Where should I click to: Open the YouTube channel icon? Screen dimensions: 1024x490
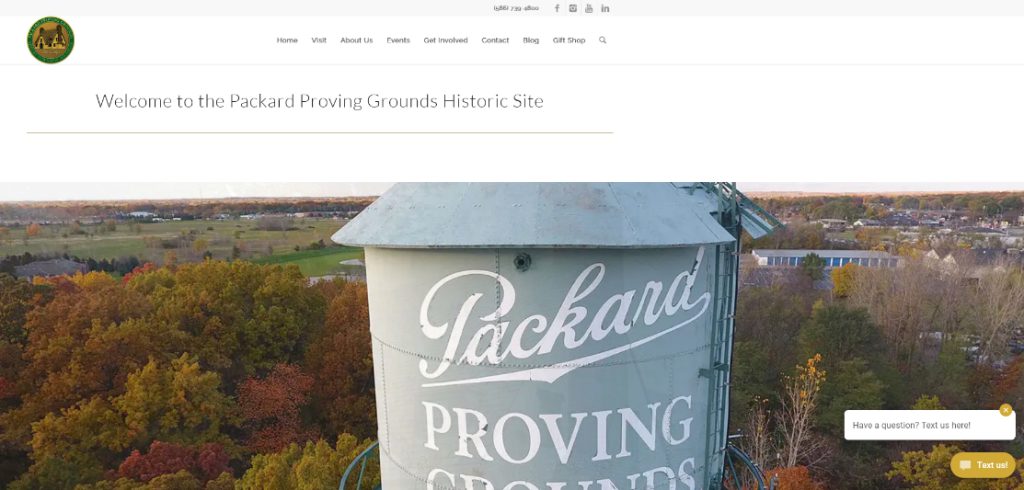[588, 8]
